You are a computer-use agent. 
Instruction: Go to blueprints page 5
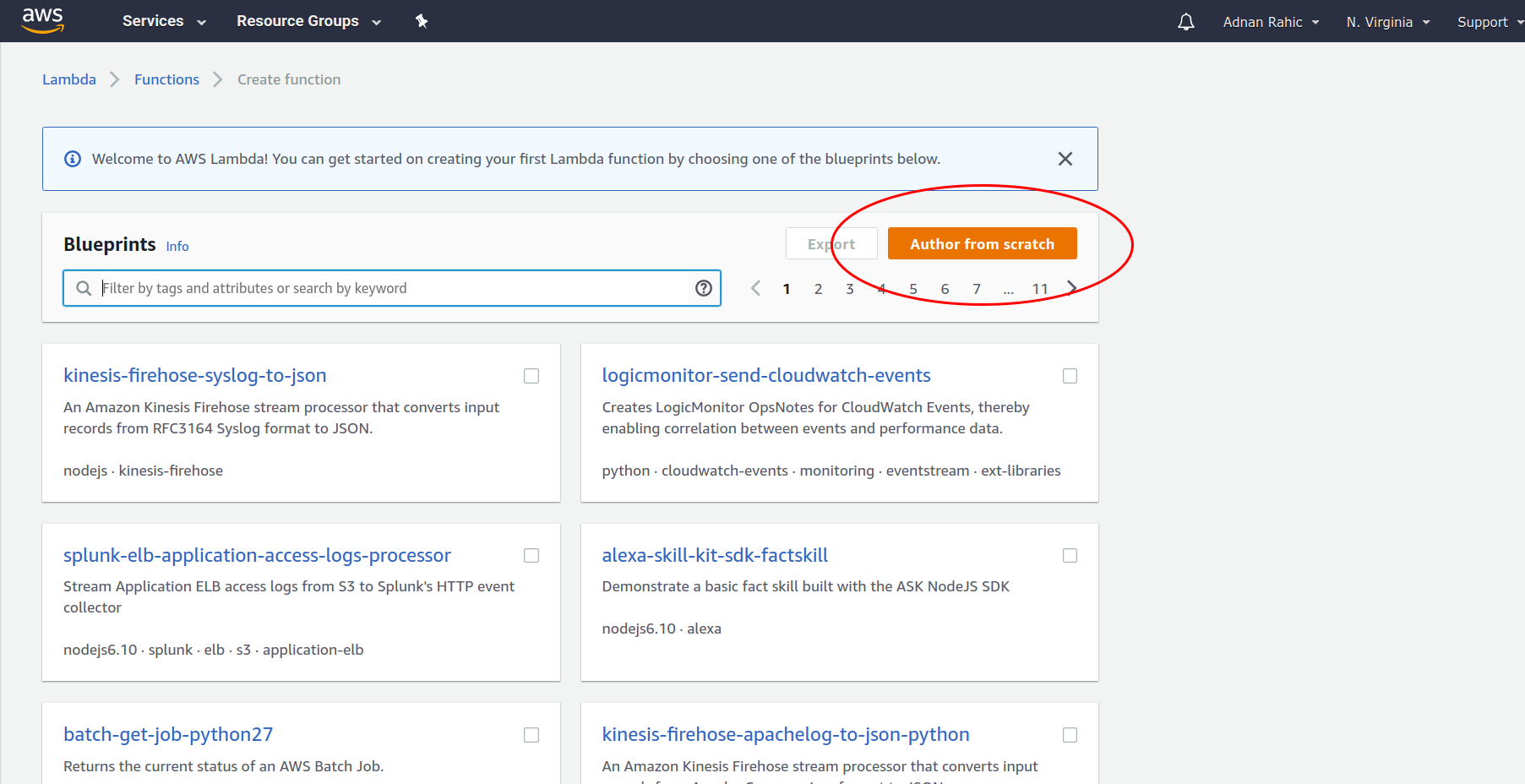click(913, 289)
